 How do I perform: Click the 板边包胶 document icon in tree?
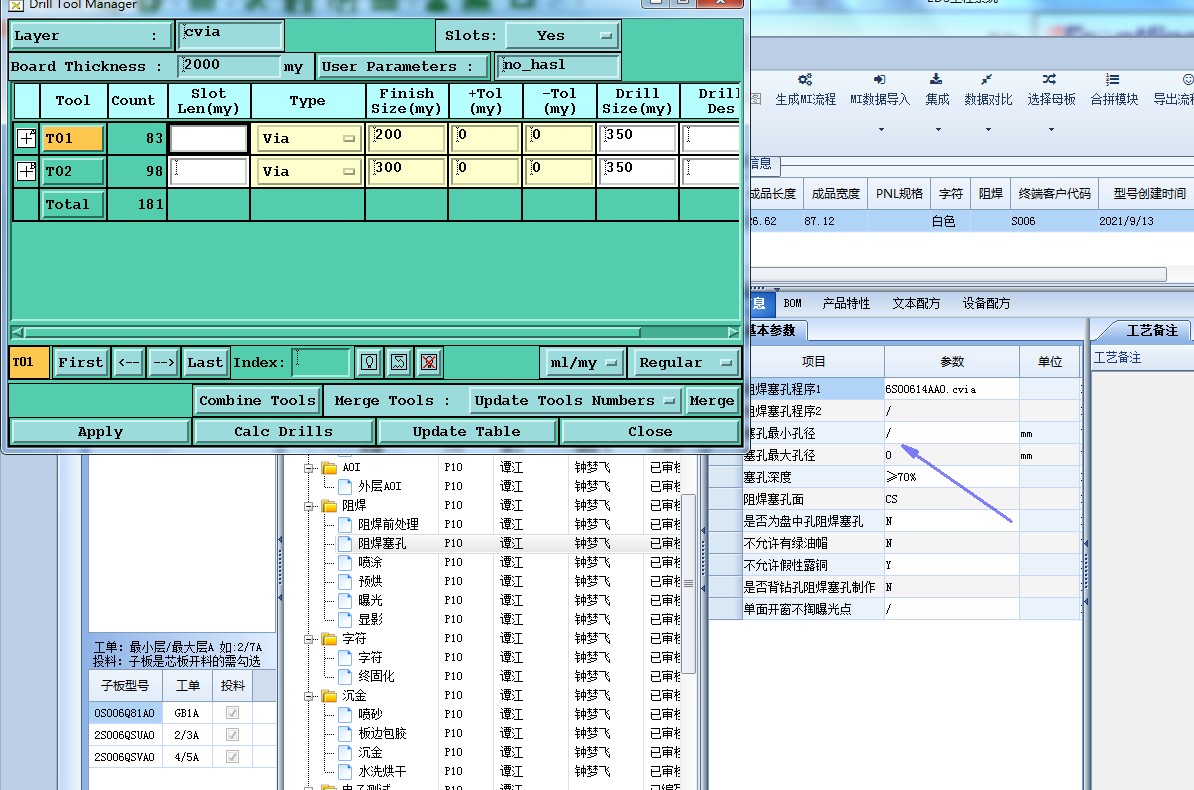345,734
